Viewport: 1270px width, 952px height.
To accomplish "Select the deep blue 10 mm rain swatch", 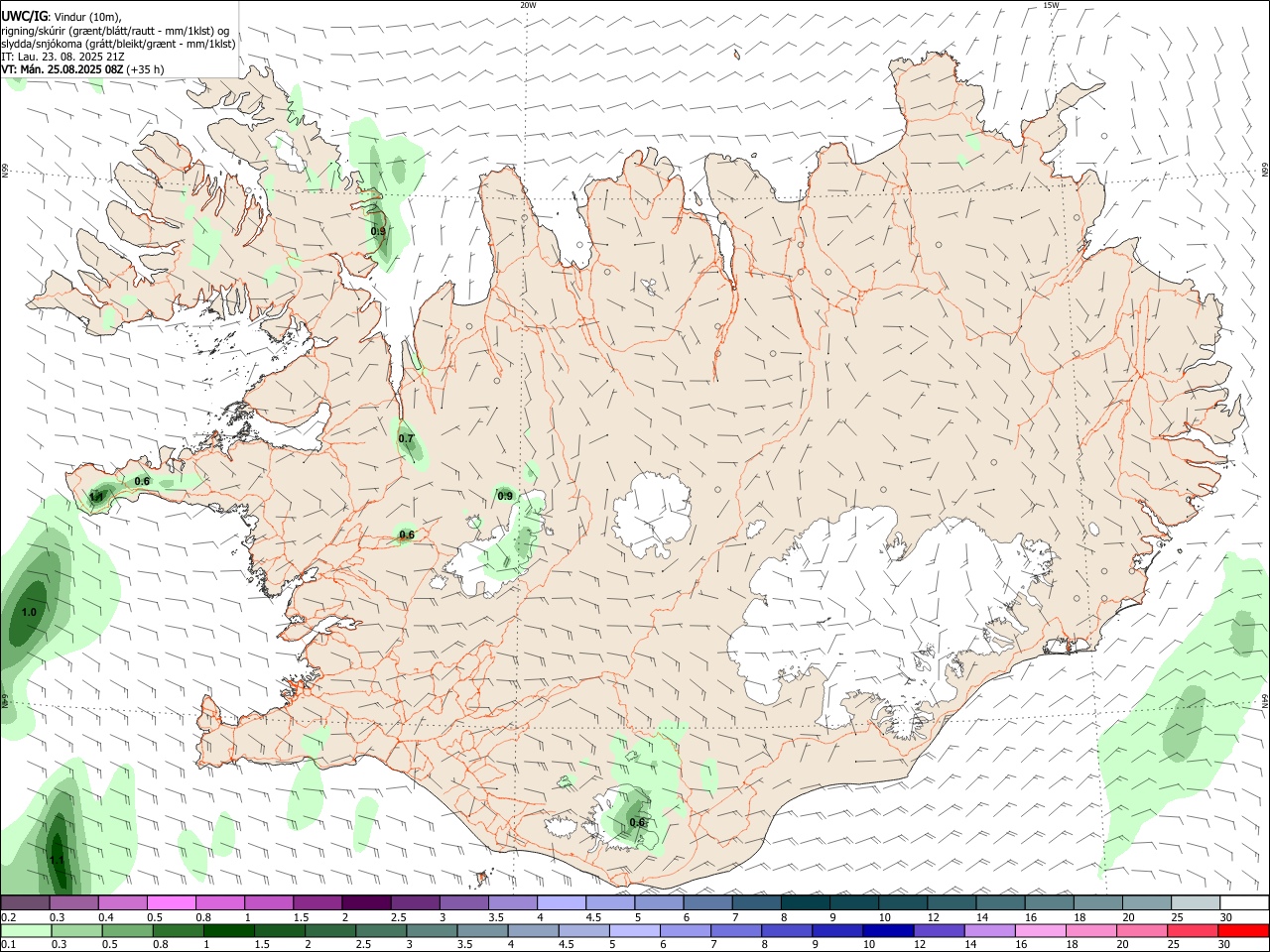I will coord(888,930).
